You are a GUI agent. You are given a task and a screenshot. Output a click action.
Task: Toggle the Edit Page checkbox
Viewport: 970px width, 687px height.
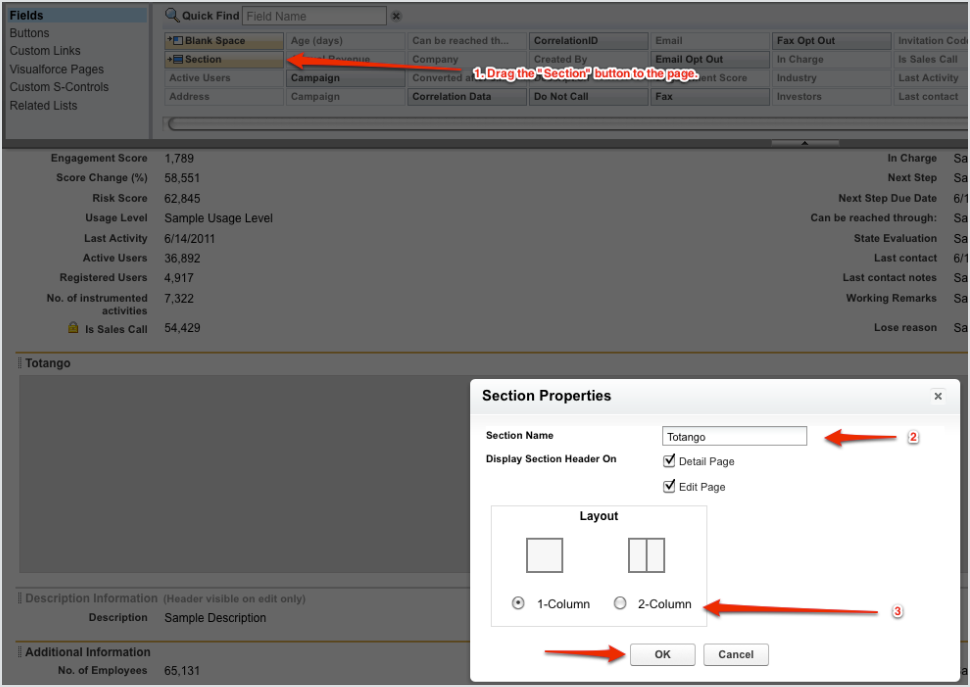click(x=669, y=486)
